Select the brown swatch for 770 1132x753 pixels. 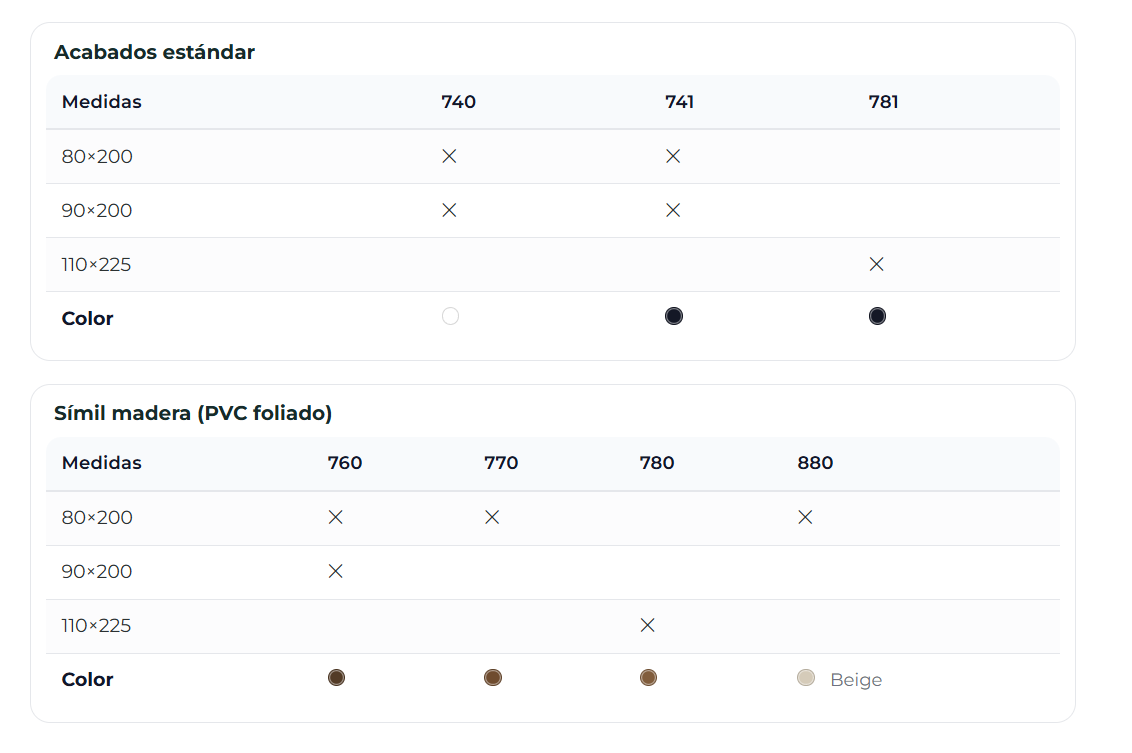492,678
